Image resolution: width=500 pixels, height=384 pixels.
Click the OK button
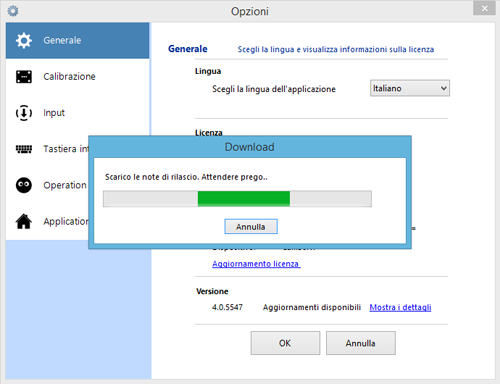pyautogui.click(x=285, y=343)
